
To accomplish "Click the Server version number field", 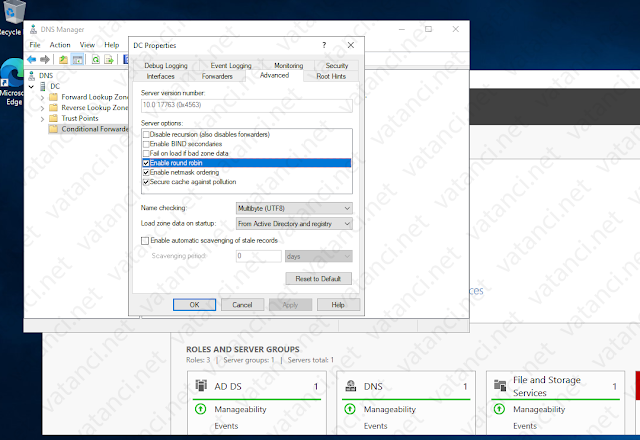I will coord(247,105).
